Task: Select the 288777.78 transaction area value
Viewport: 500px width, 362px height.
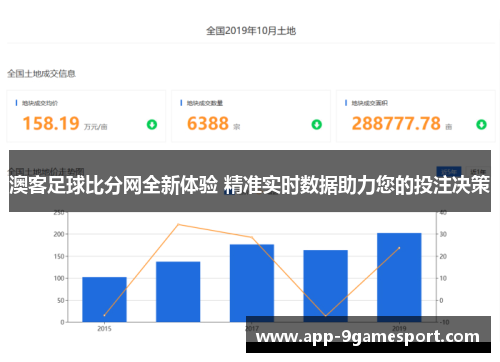Action: pyautogui.click(x=396, y=123)
